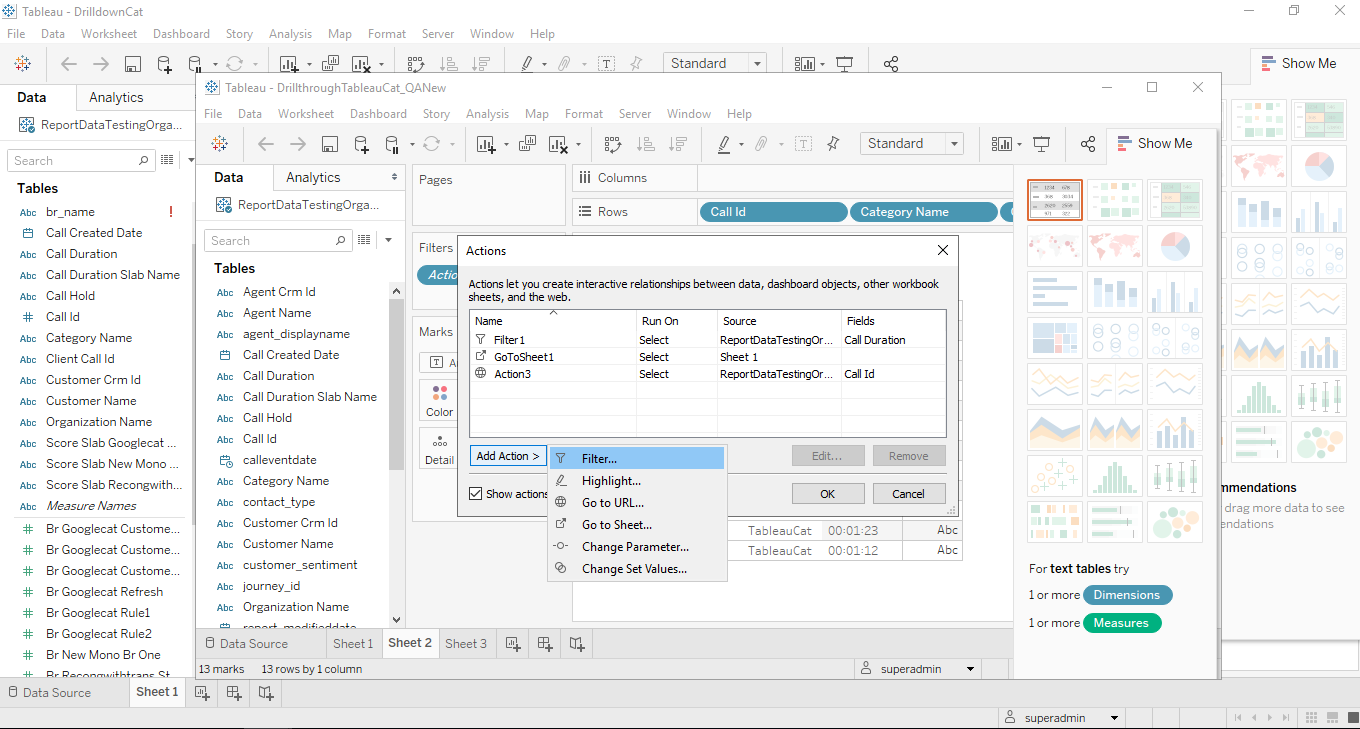Choose Go to Sheet... from Add Action menu
The height and width of the screenshot is (729, 1360).
coord(636,525)
